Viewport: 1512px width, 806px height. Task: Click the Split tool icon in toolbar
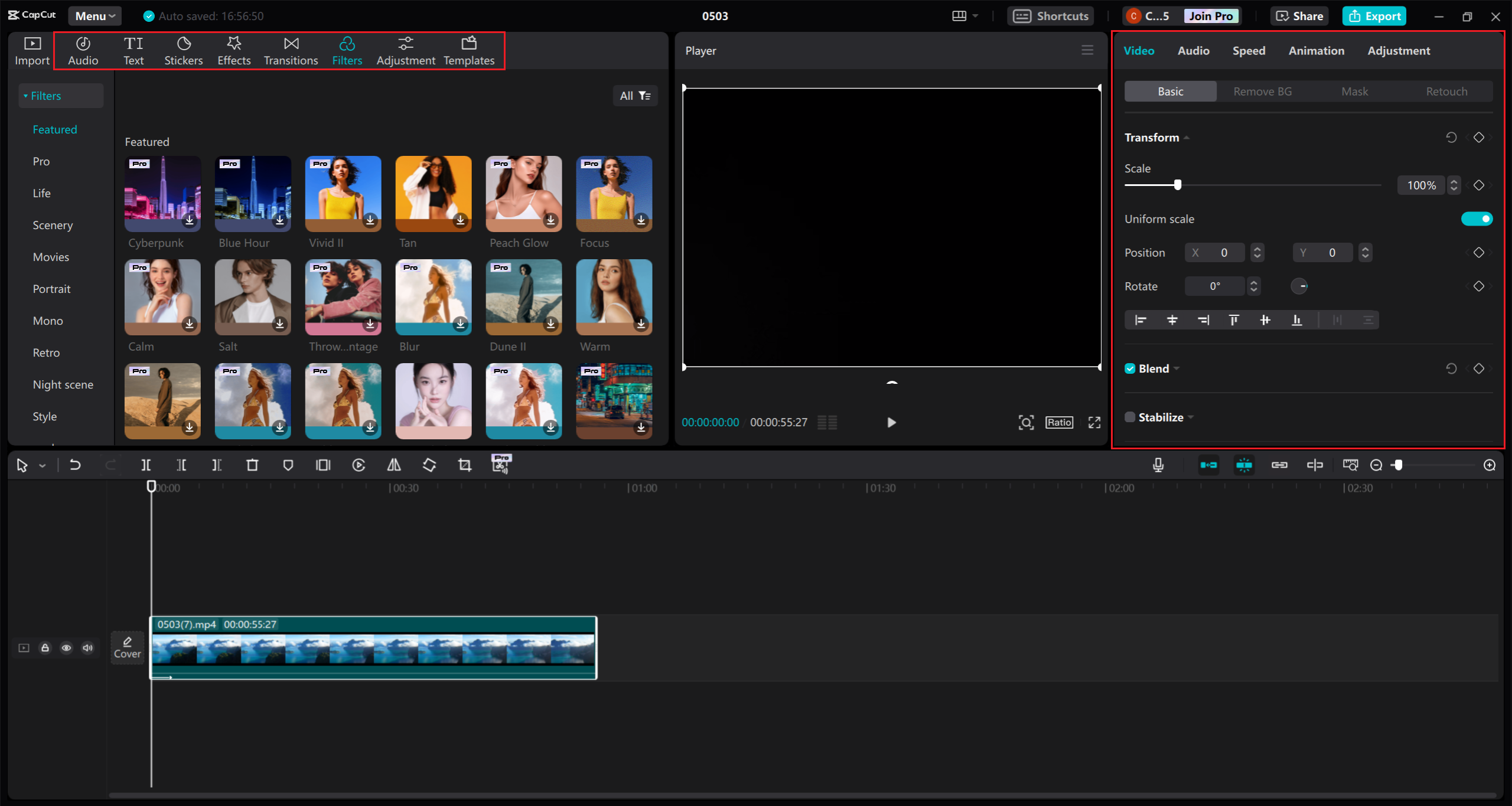click(145, 464)
